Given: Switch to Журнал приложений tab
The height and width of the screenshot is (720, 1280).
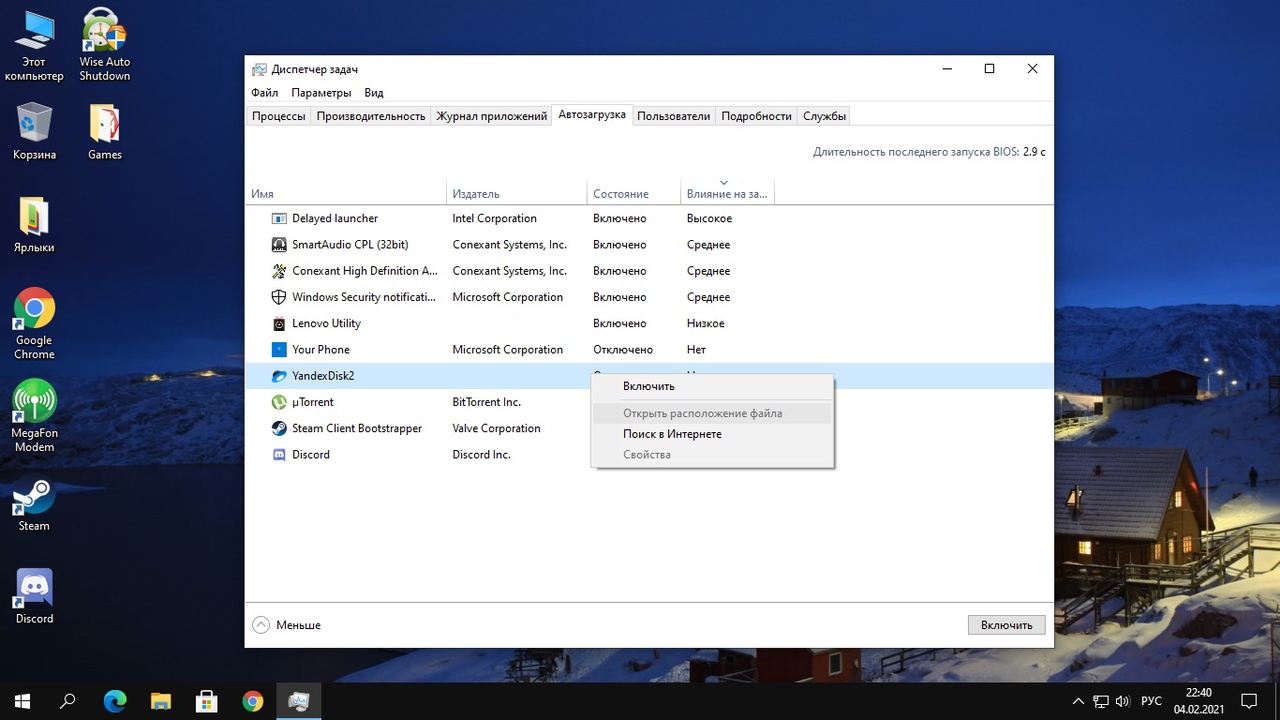Looking at the screenshot, I should tap(491, 116).
